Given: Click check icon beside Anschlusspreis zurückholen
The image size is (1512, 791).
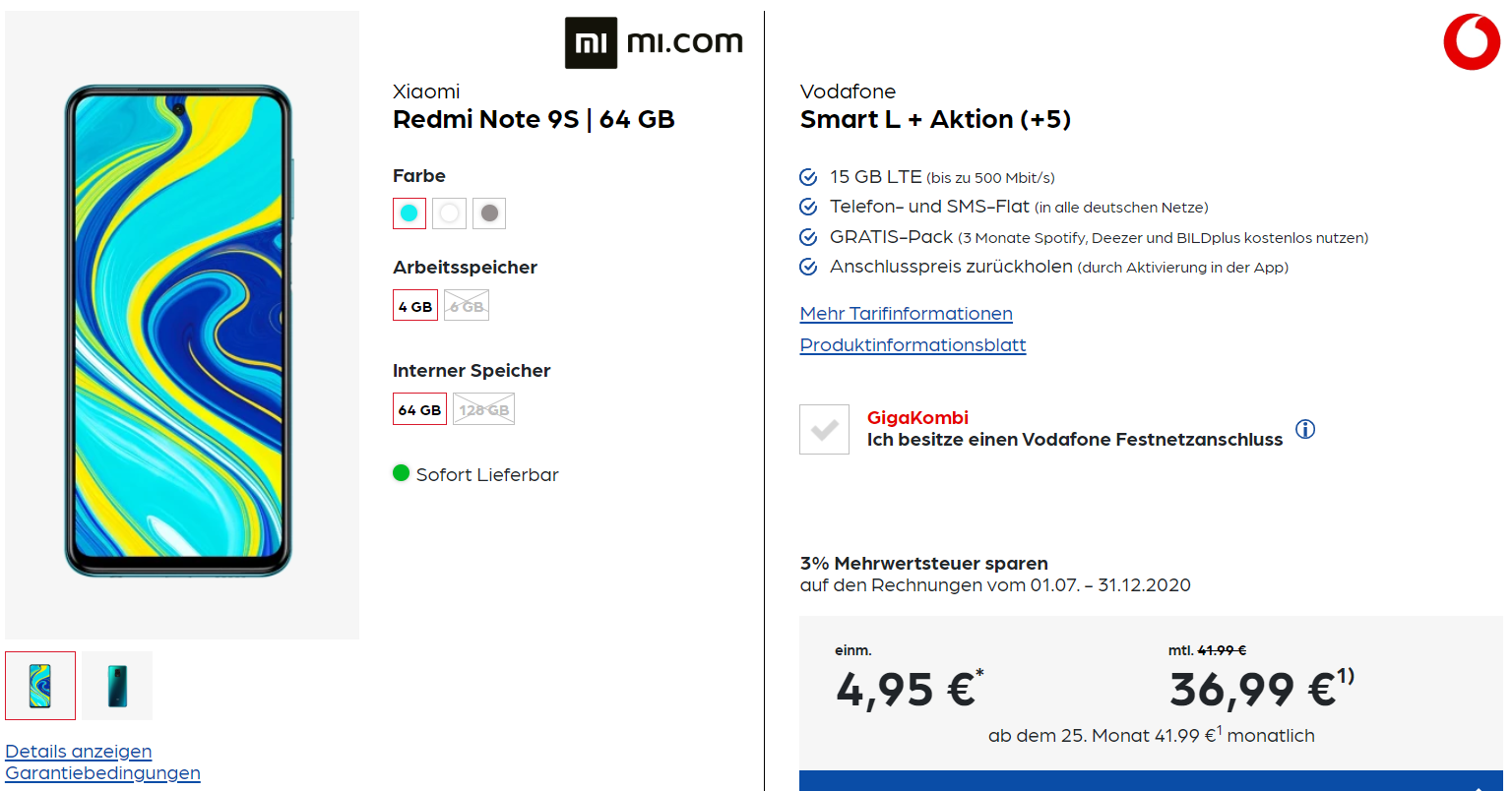Looking at the screenshot, I should tap(808, 267).
